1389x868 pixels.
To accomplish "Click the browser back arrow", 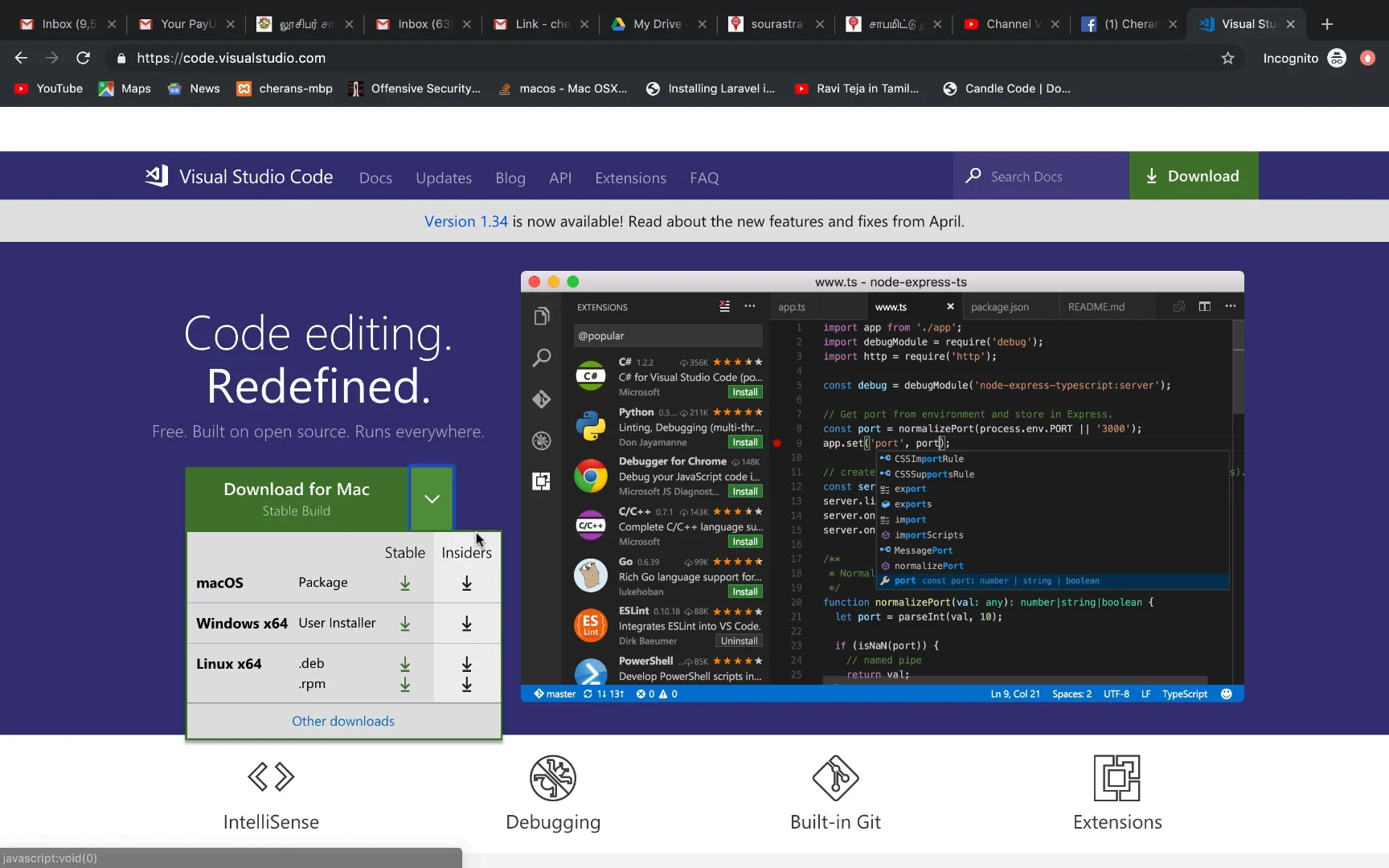I will 21,58.
